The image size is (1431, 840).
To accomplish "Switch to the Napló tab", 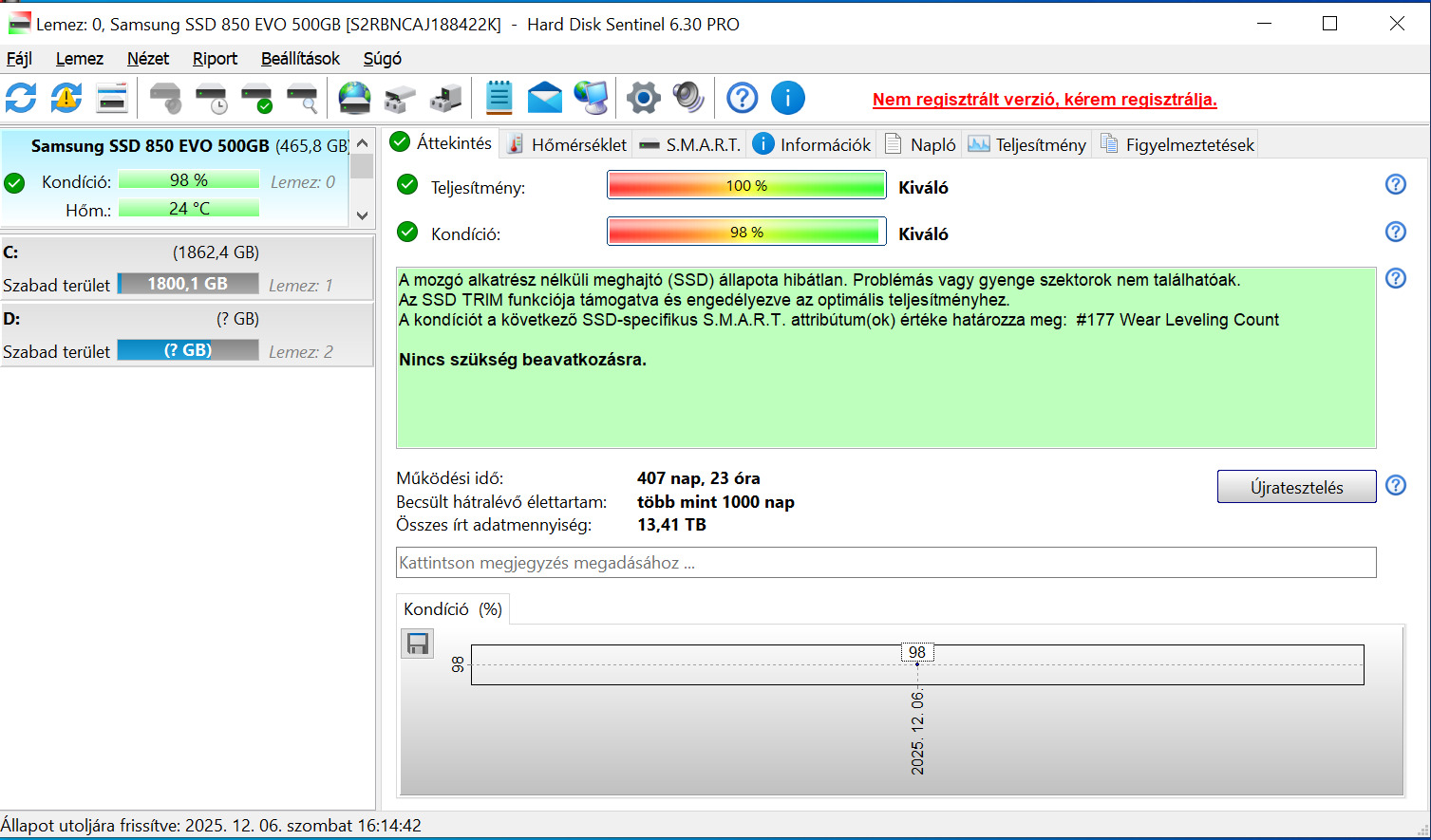I will click(x=920, y=144).
